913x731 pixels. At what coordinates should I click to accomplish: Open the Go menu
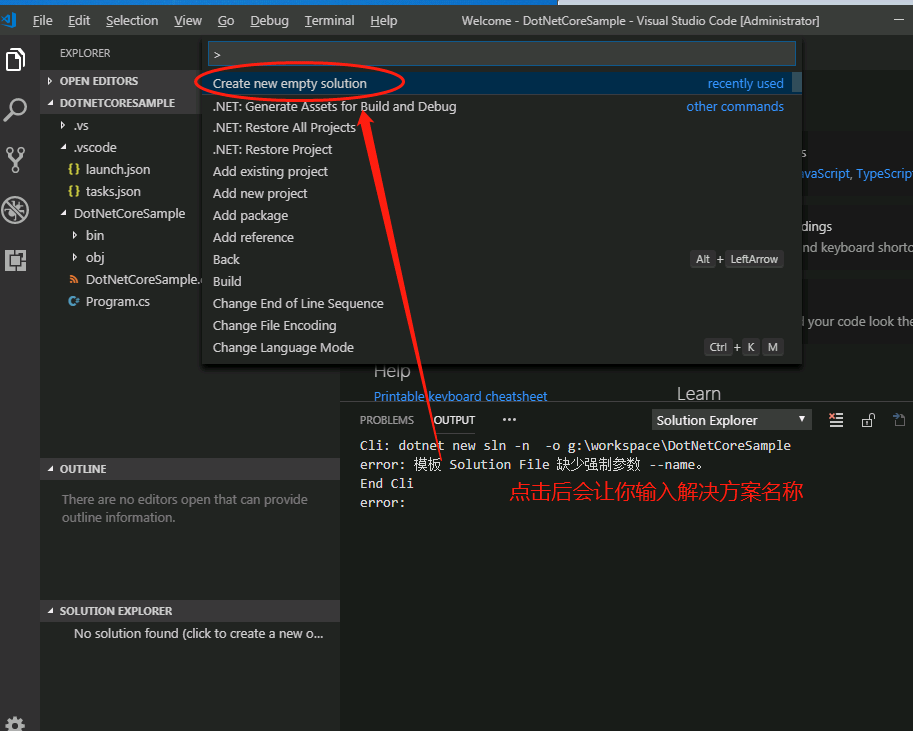click(x=226, y=20)
